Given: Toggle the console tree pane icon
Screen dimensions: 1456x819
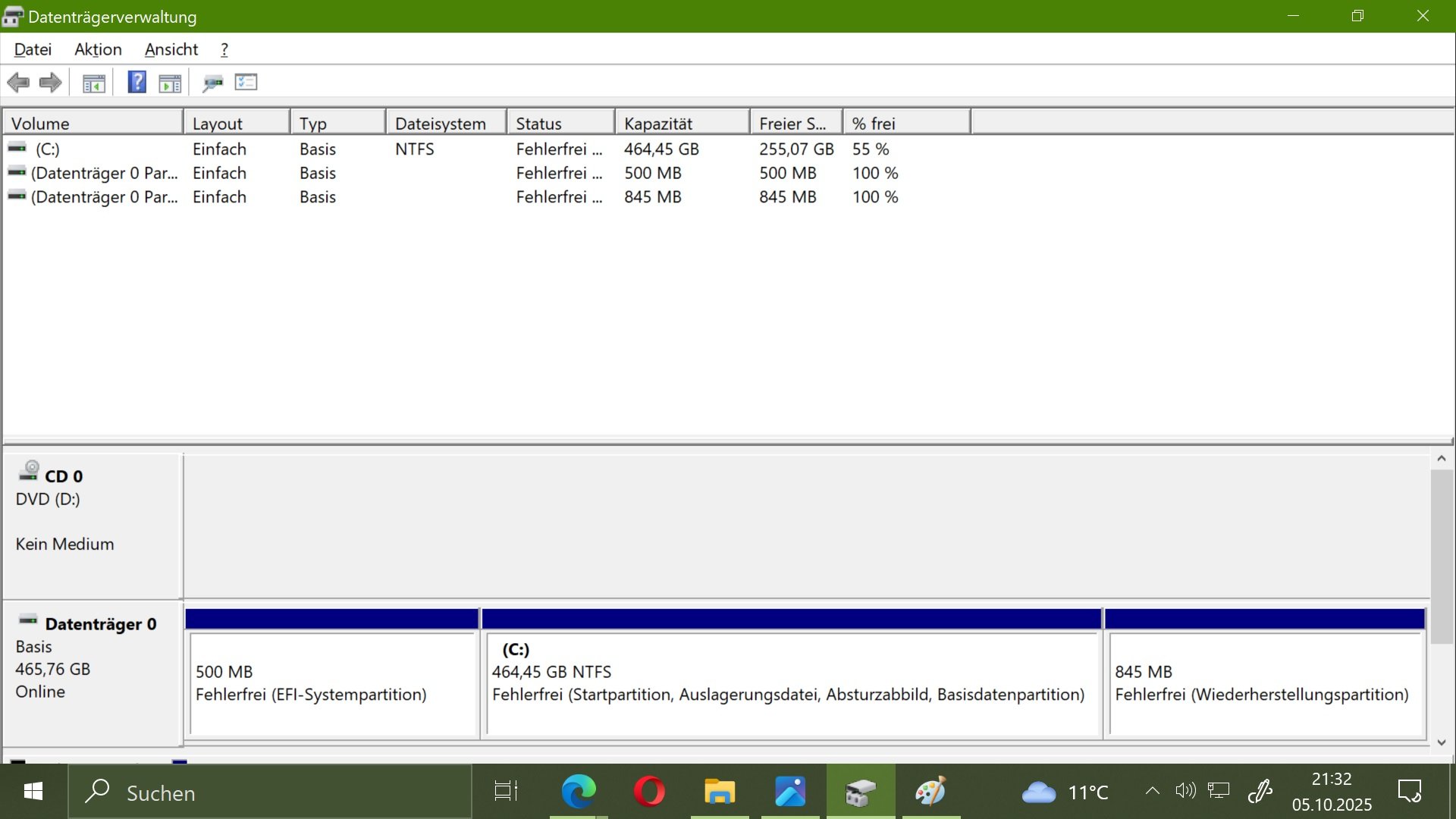Looking at the screenshot, I should click(94, 83).
